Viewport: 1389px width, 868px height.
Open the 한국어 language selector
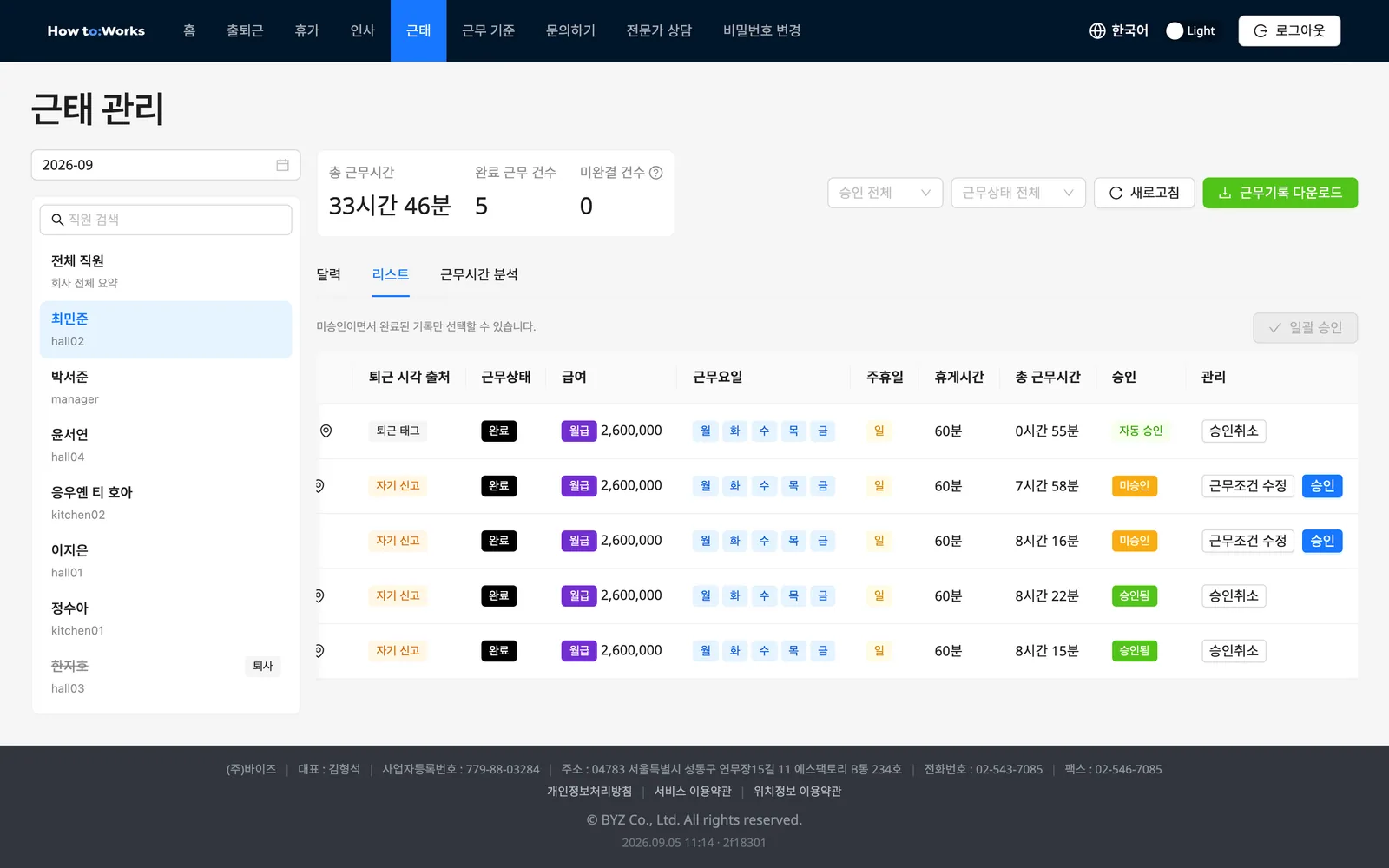[1119, 30]
